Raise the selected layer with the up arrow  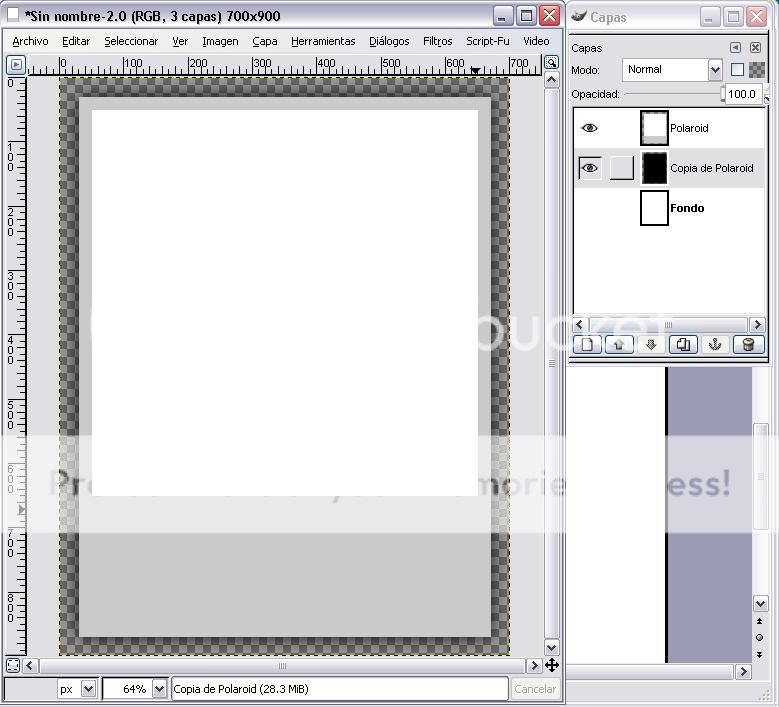(x=619, y=345)
